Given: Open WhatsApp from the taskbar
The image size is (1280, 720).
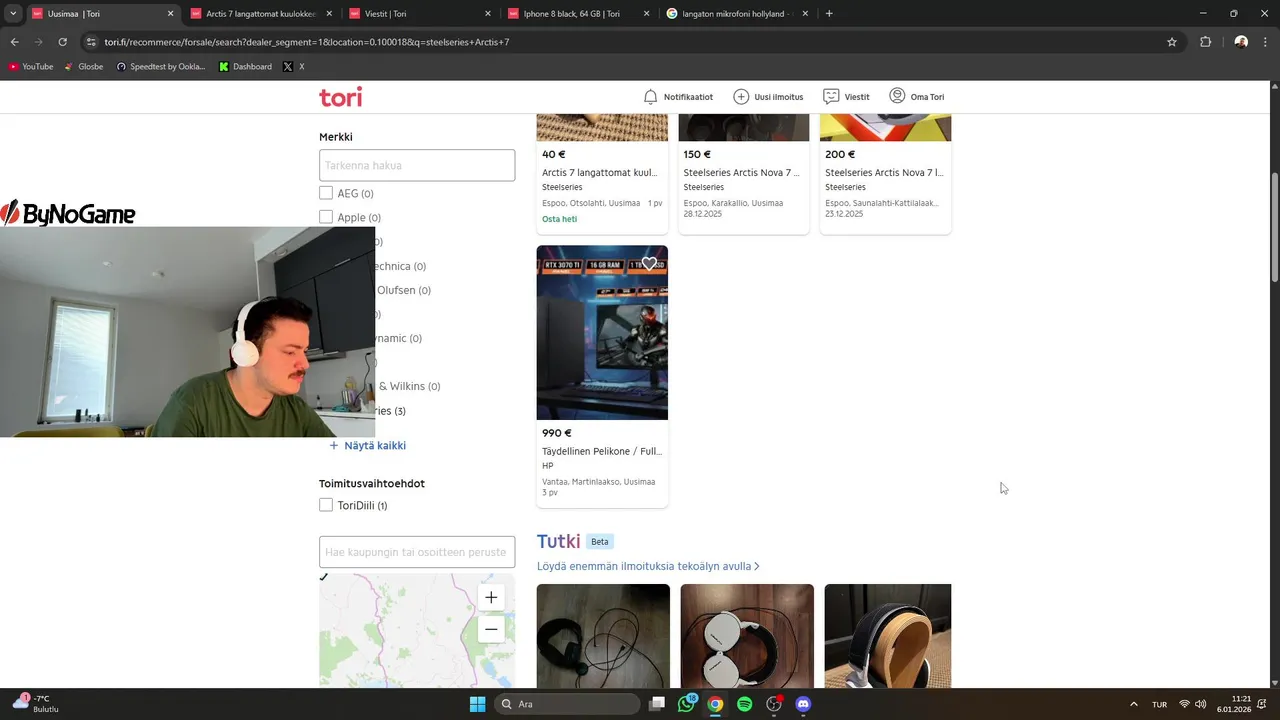Looking at the screenshot, I should tap(686, 704).
